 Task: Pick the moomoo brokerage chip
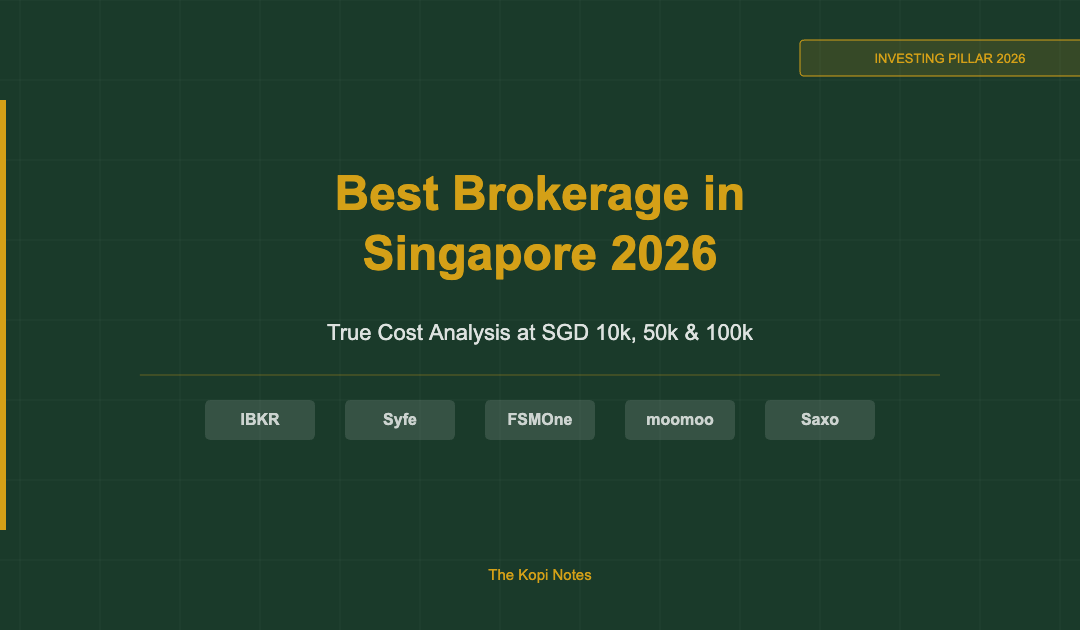tap(680, 419)
